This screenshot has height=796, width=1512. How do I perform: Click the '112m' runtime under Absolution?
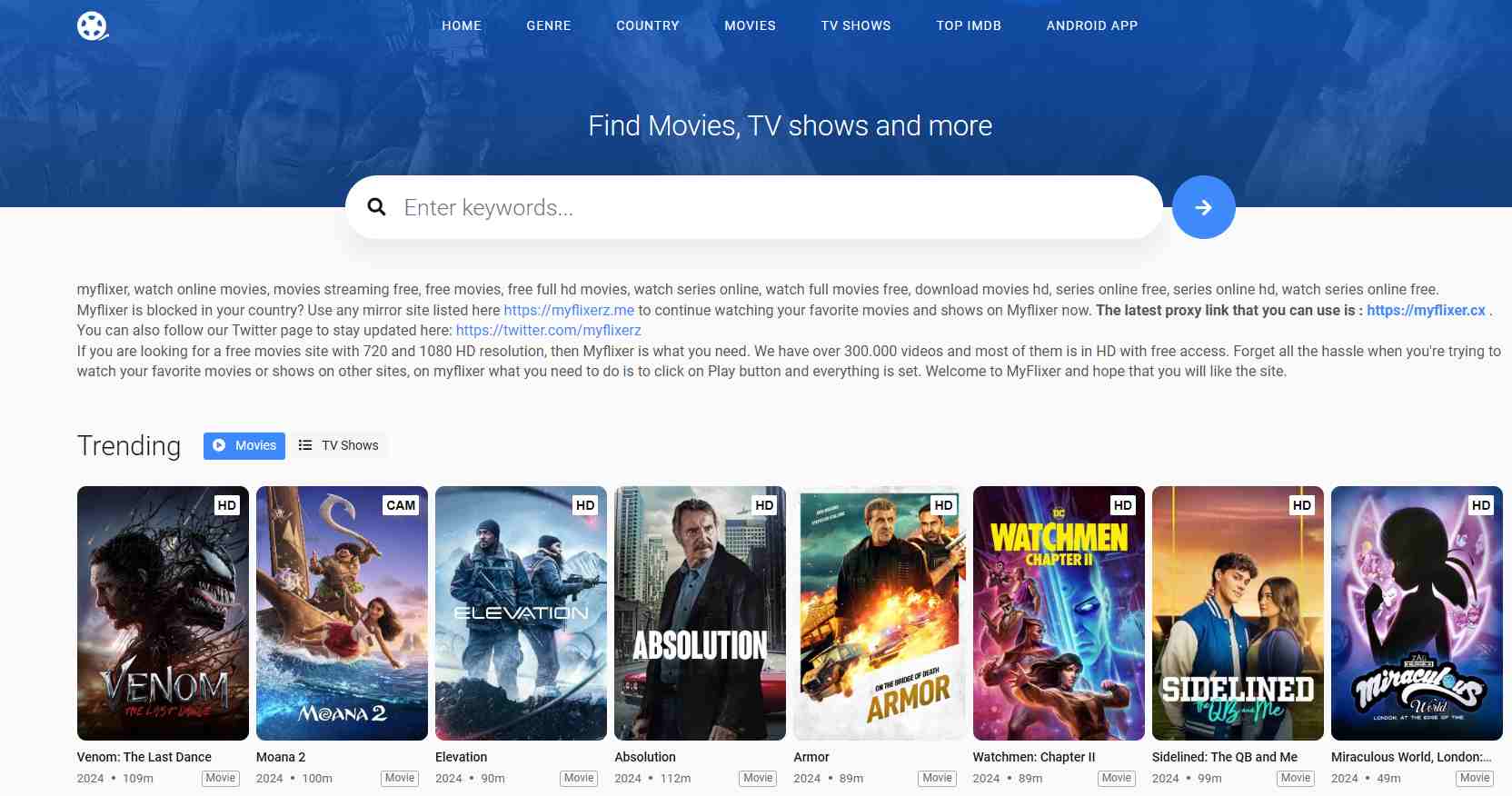pos(675,779)
